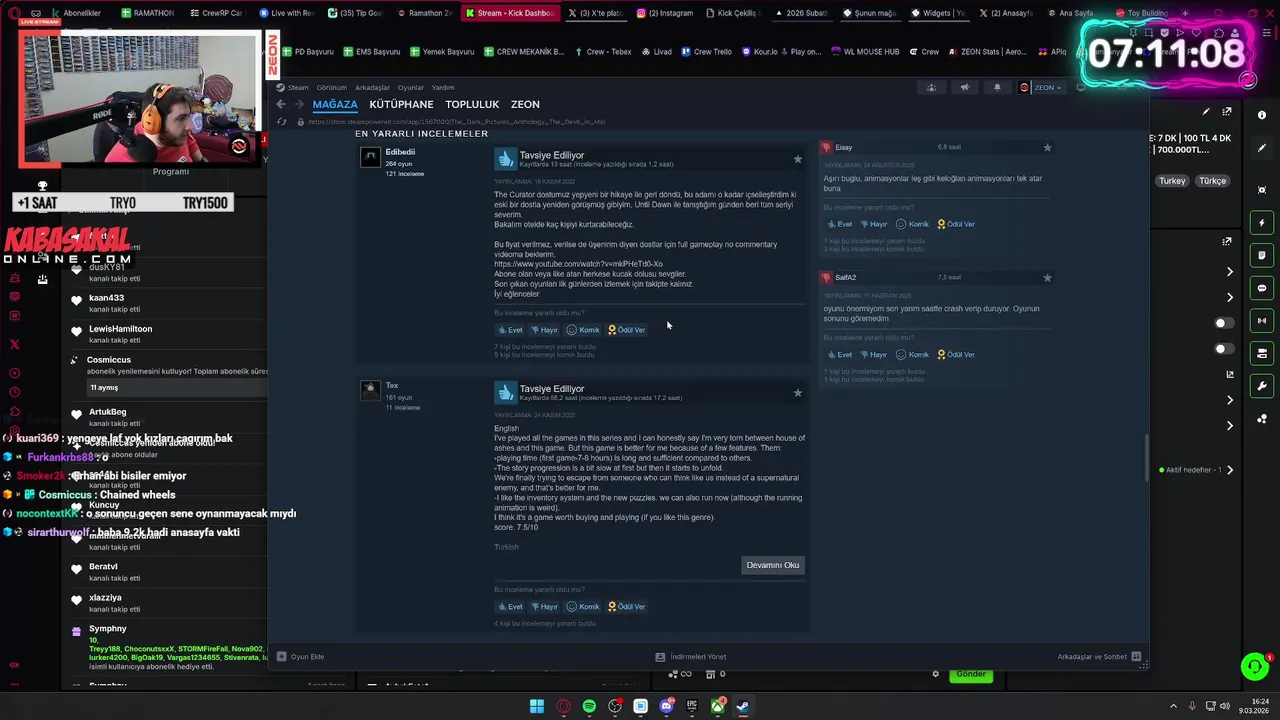This screenshot has height=720, width=1280.
Task: Open the Görünüm menu
Action: [x=332, y=88]
